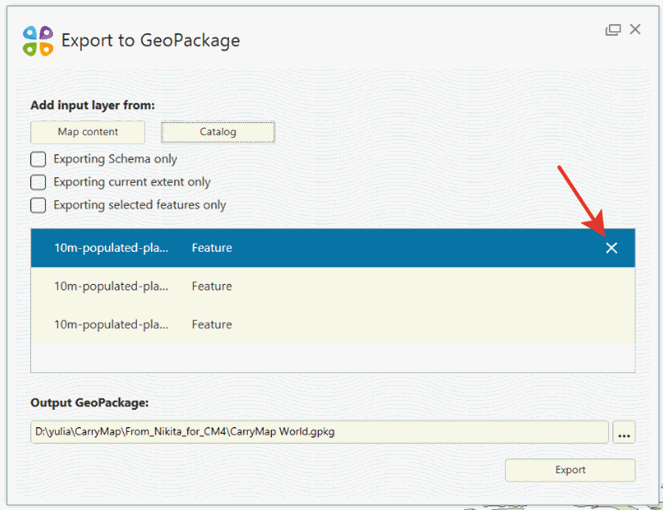The width and height of the screenshot is (663, 510).
Task: Click the CarryMap logo icon
Action: 38,41
